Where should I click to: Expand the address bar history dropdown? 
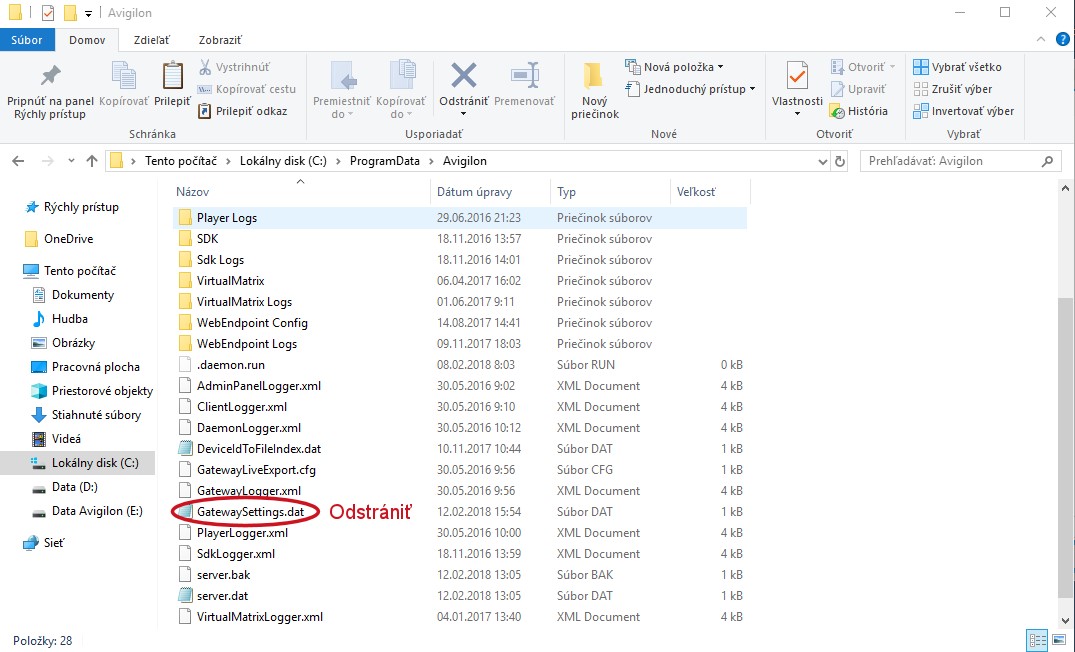823,162
